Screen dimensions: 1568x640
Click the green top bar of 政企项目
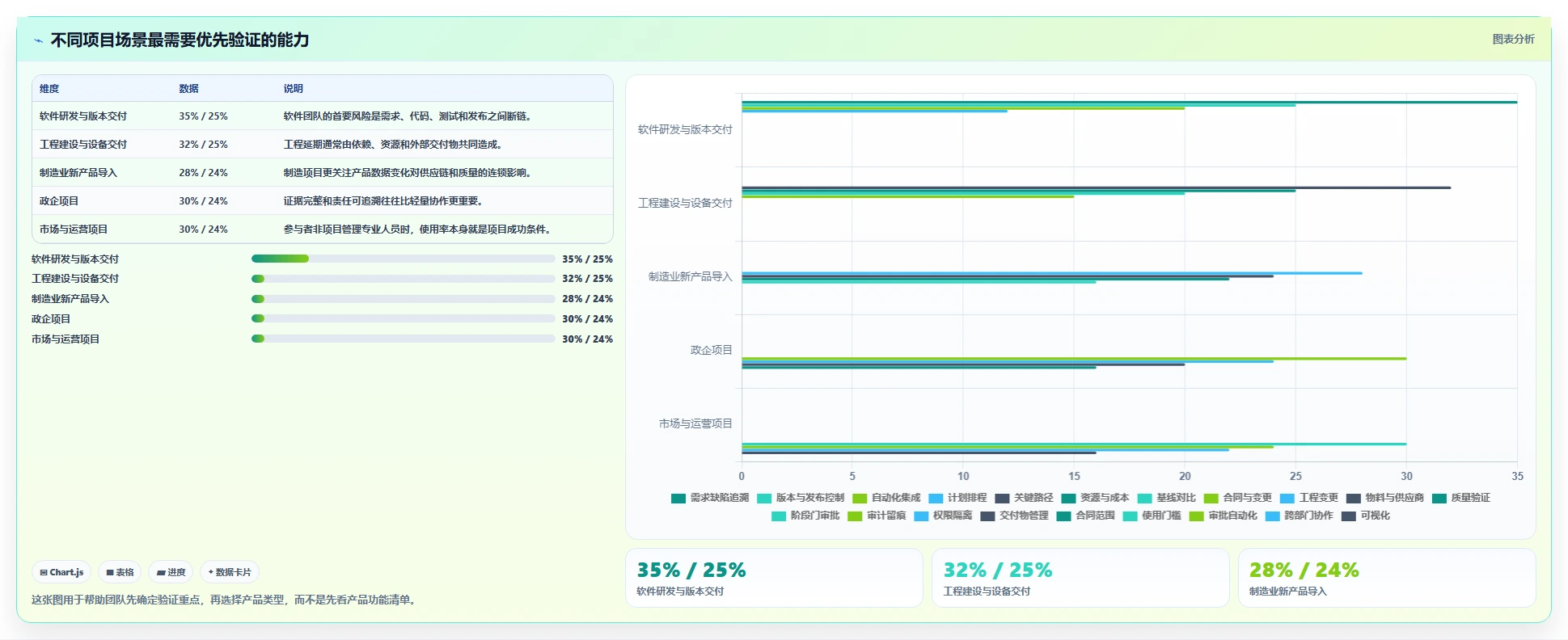click(1074, 358)
